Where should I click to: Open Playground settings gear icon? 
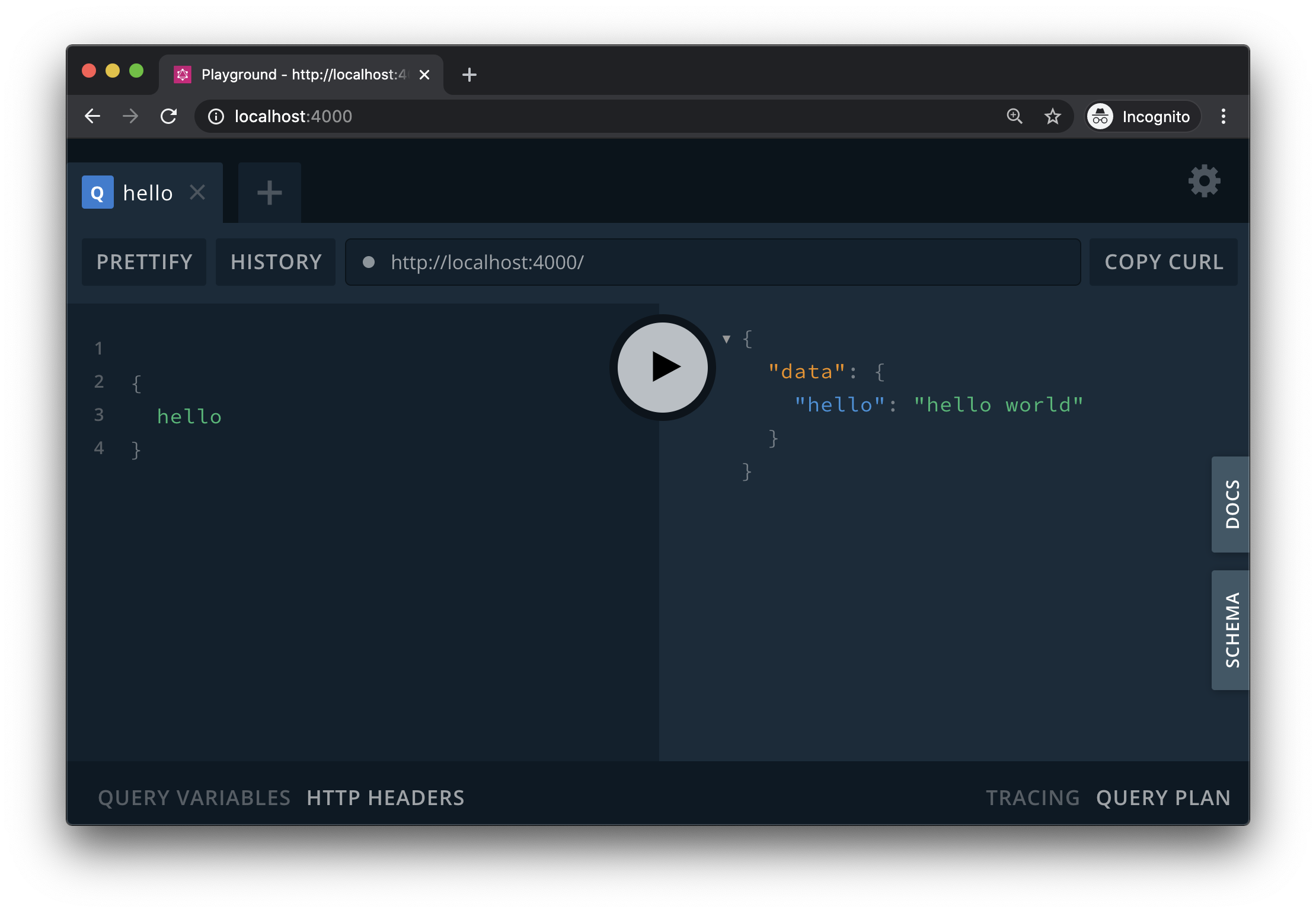1204,181
